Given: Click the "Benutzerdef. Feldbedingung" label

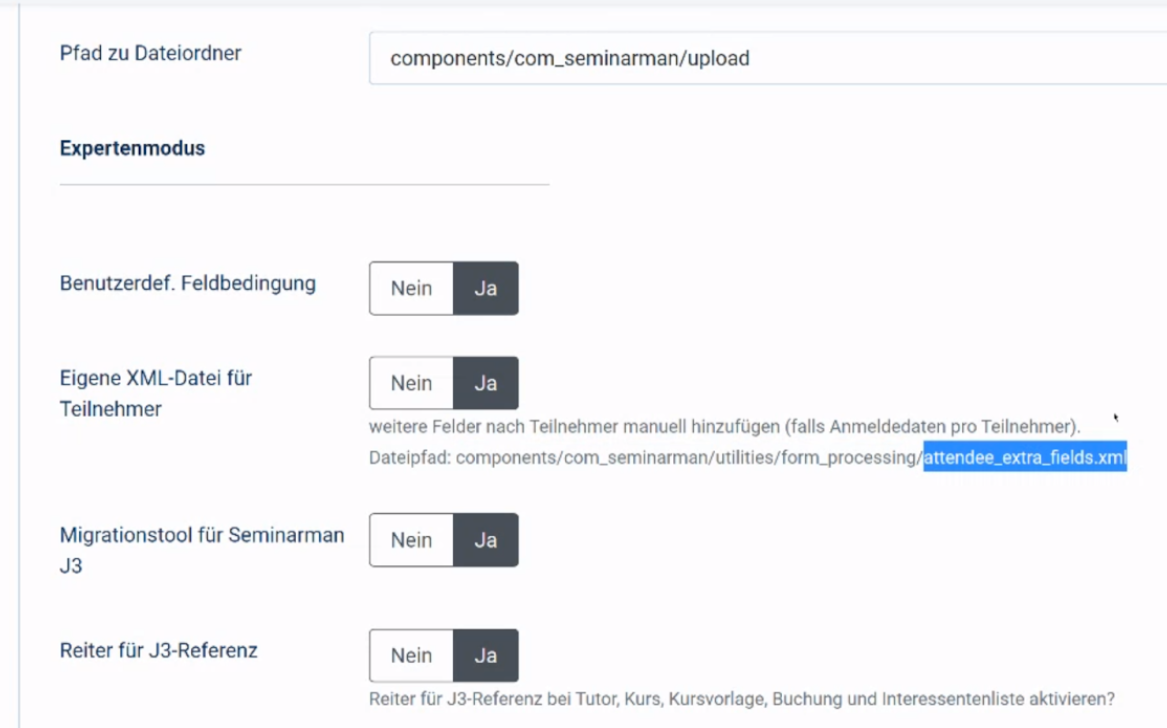Looking at the screenshot, I should [x=186, y=285].
